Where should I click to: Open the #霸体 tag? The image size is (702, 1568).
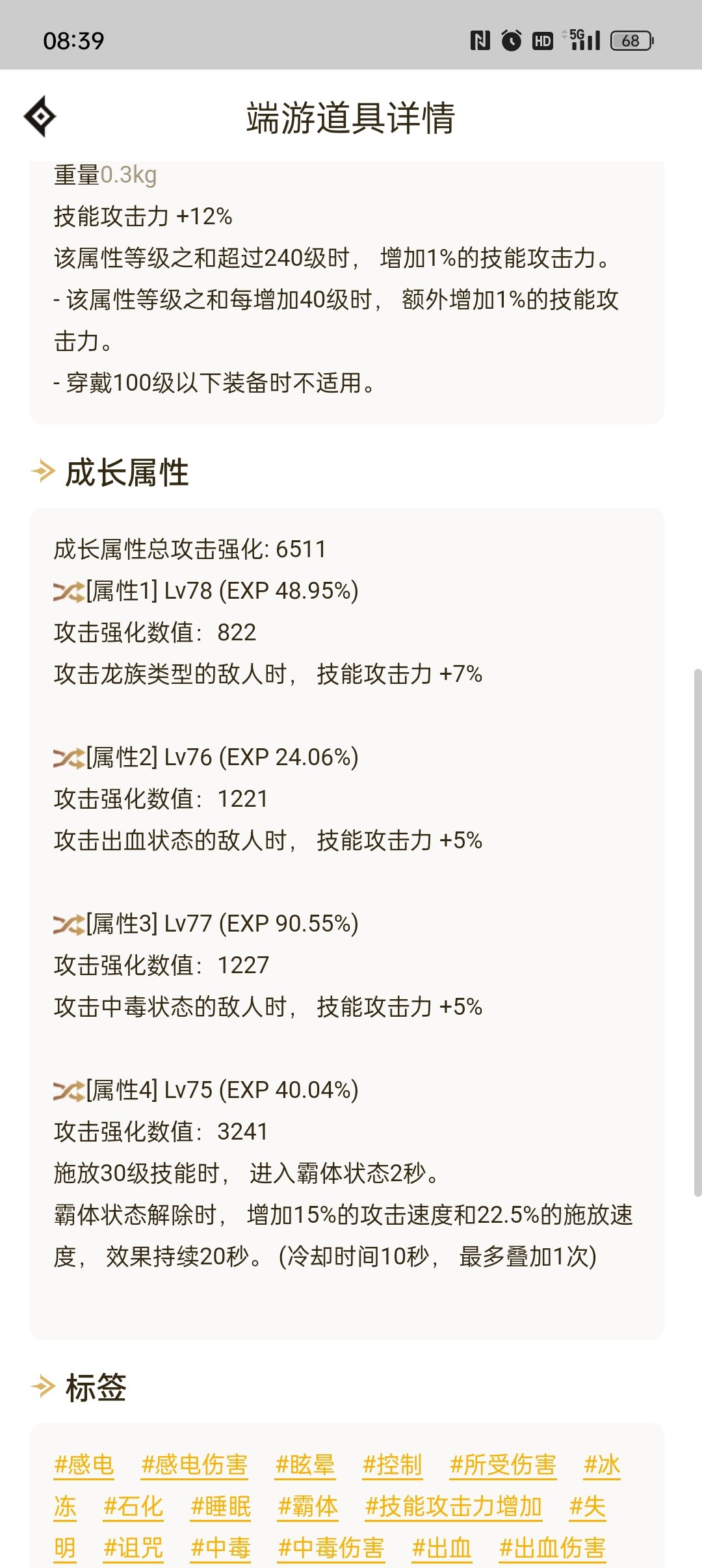[308, 1506]
